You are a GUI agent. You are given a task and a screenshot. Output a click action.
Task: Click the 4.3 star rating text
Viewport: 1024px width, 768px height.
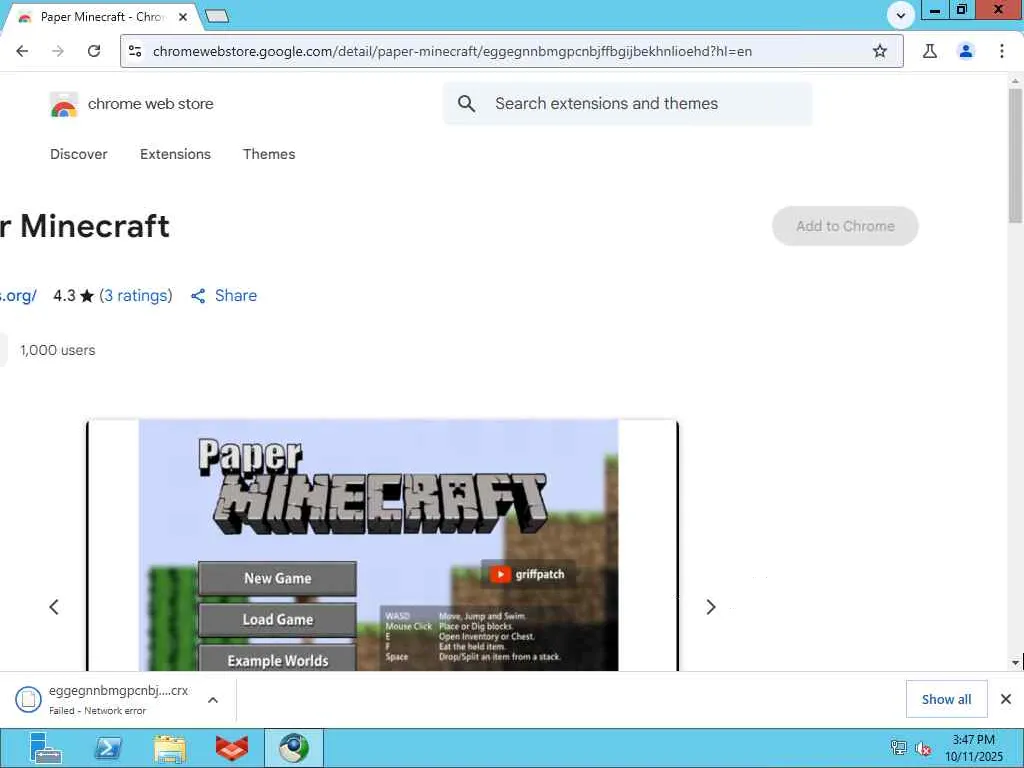click(x=73, y=296)
